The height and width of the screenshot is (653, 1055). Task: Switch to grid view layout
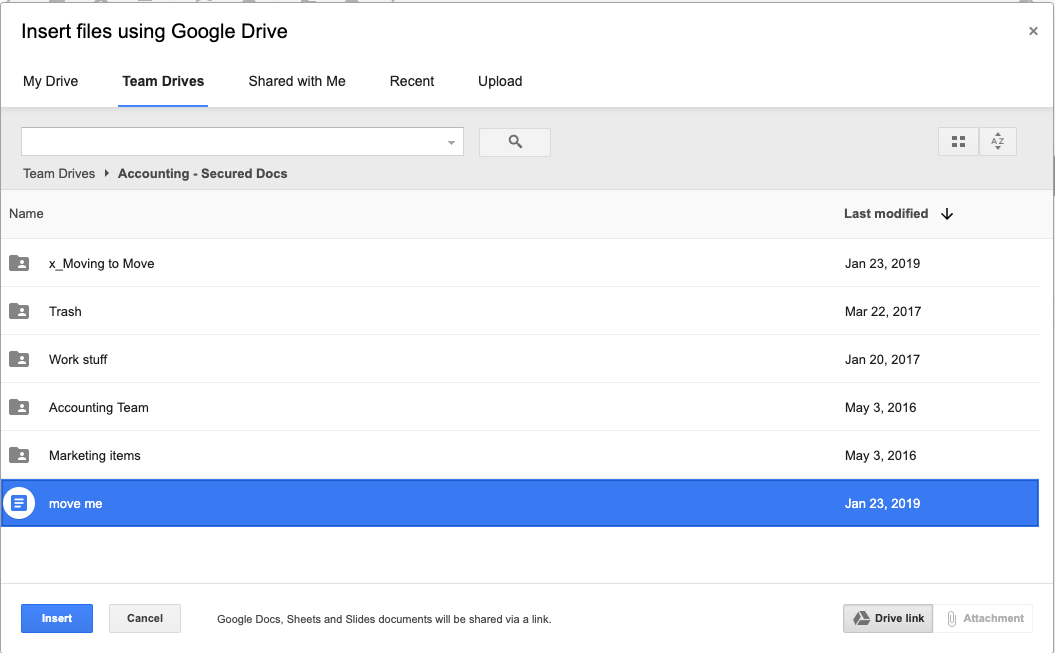(x=957, y=141)
